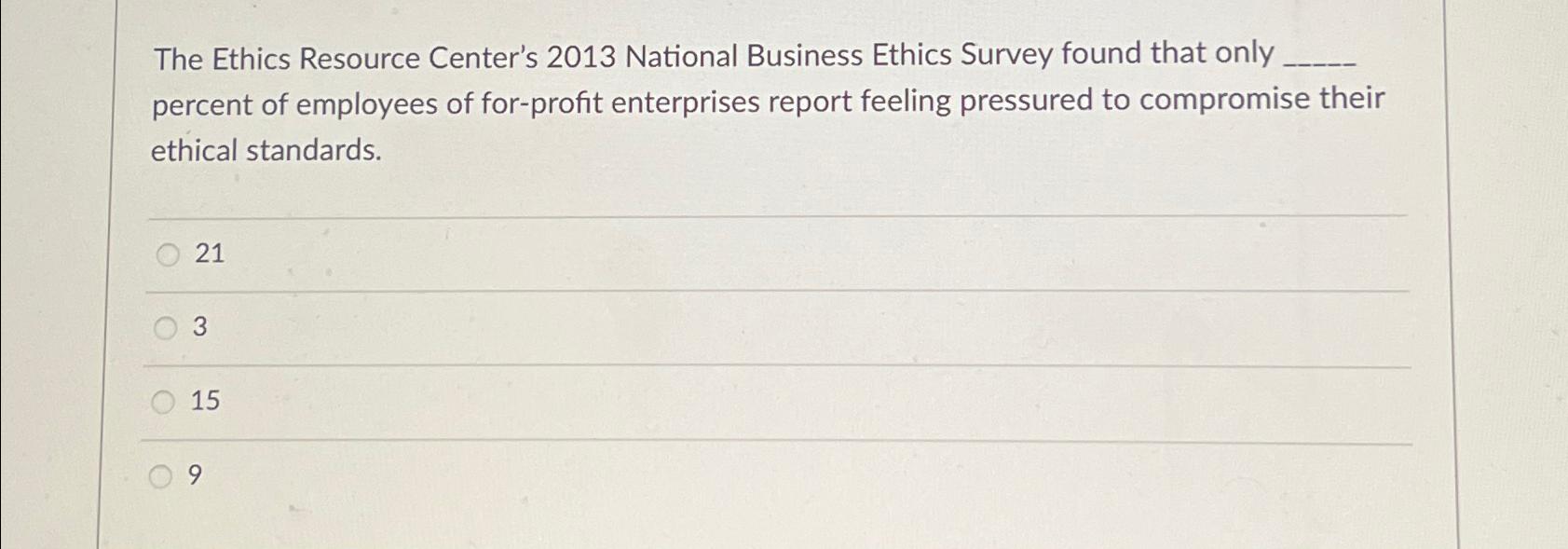Viewport: 1568px width, 549px height.
Task: Select the radio button for 3
Action: pyautogui.click(x=166, y=328)
